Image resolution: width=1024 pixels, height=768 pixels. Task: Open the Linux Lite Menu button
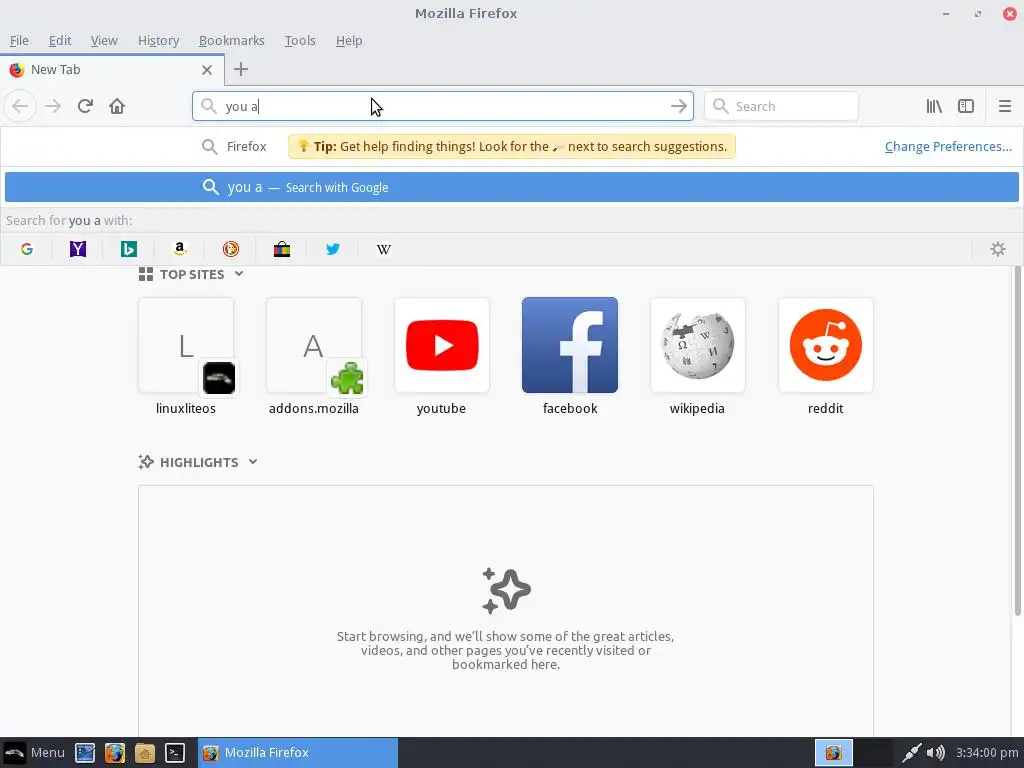[34, 752]
